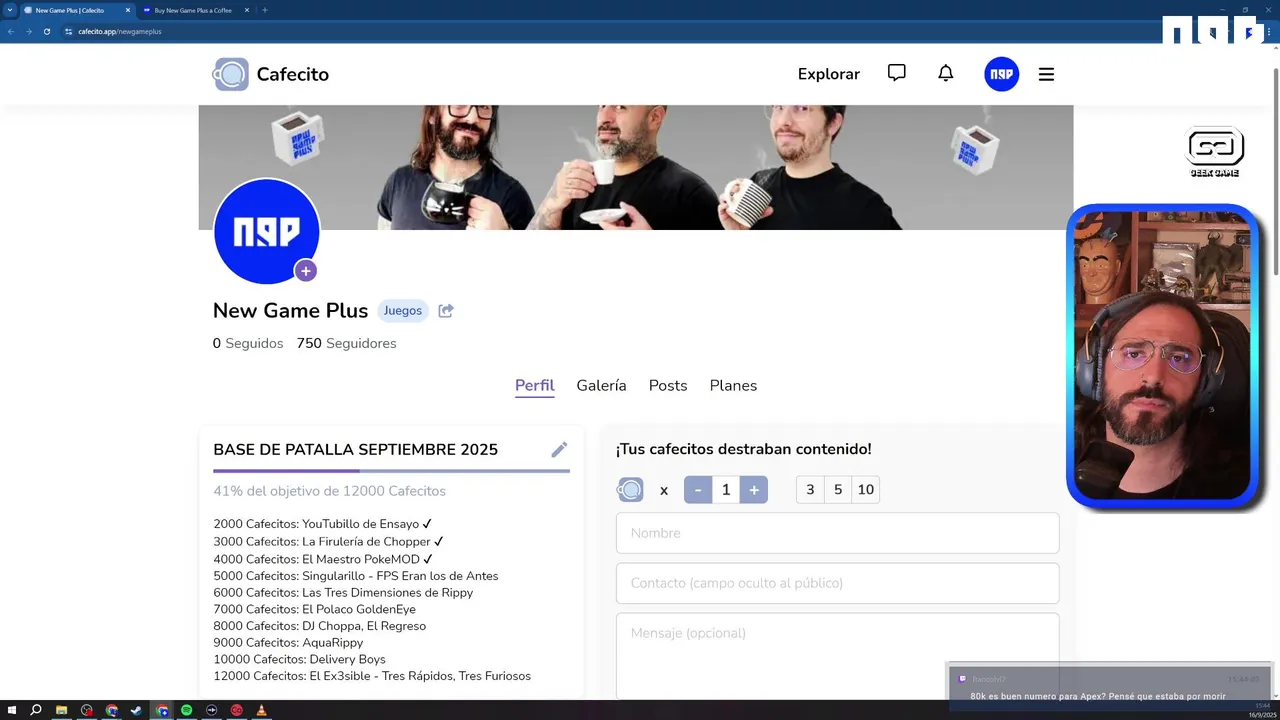This screenshot has height=720, width=1280.
Task: Click the Cafecito logo icon
Action: pyautogui.click(x=231, y=74)
